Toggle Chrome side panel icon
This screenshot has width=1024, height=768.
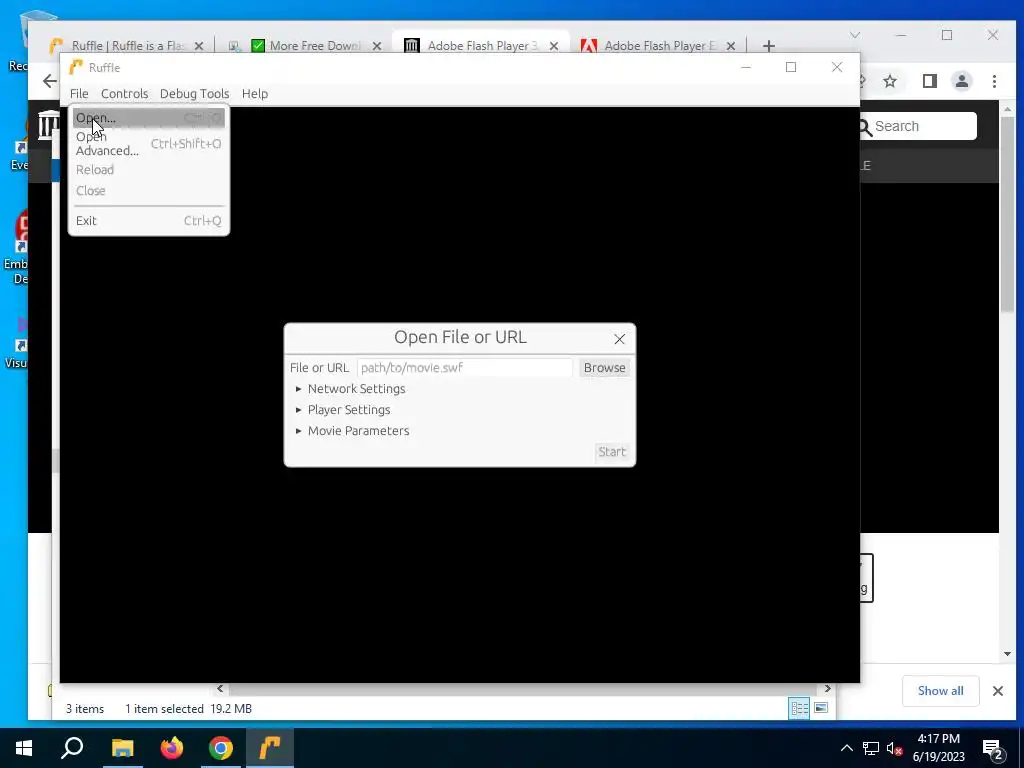pos(929,81)
